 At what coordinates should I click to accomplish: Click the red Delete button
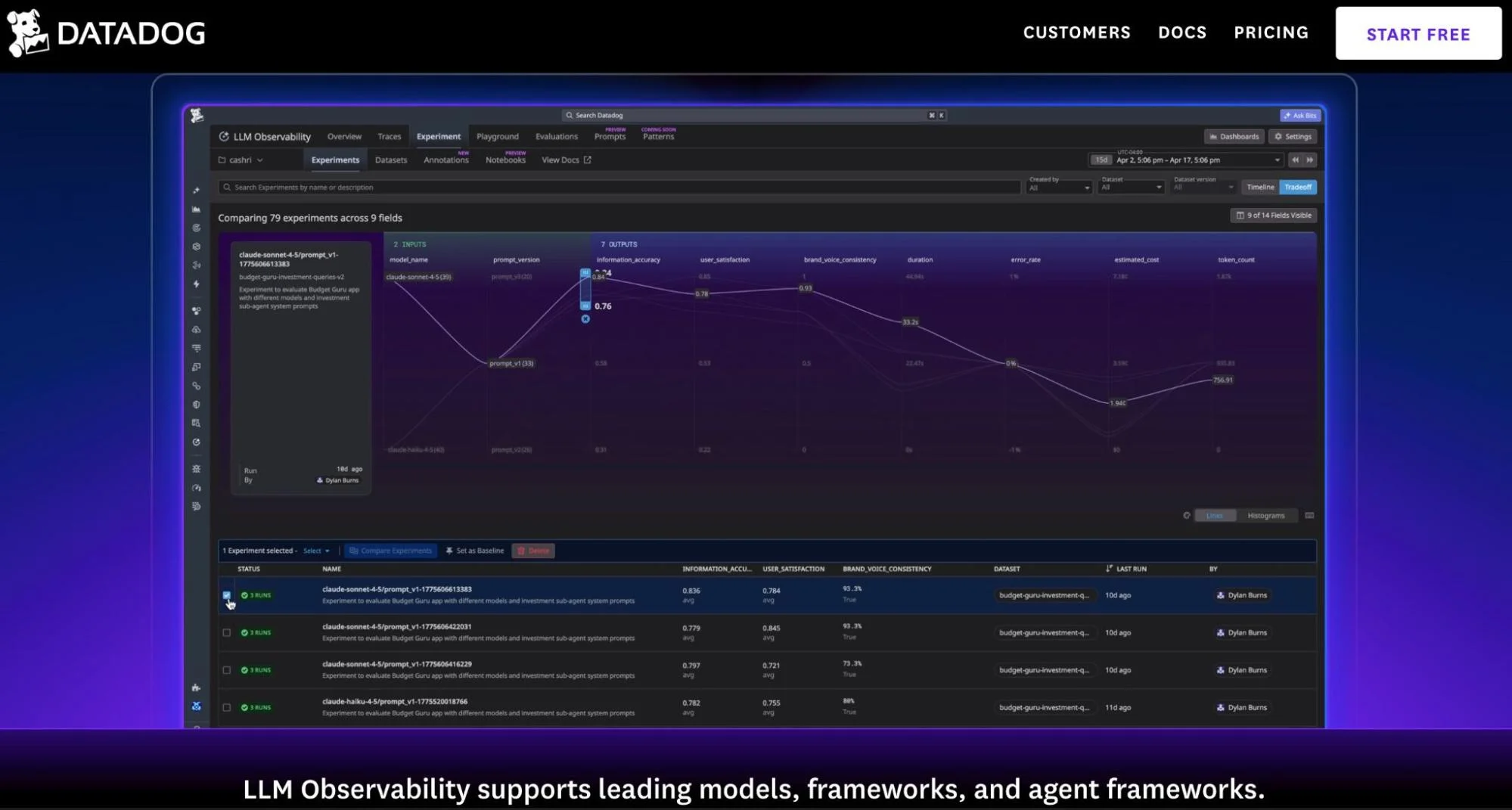click(x=533, y=551)
